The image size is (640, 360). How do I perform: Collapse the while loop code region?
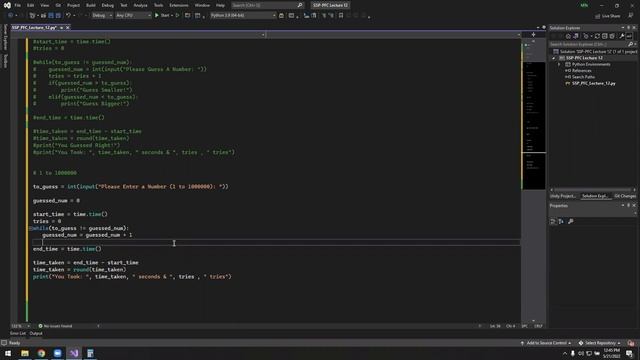31,228
